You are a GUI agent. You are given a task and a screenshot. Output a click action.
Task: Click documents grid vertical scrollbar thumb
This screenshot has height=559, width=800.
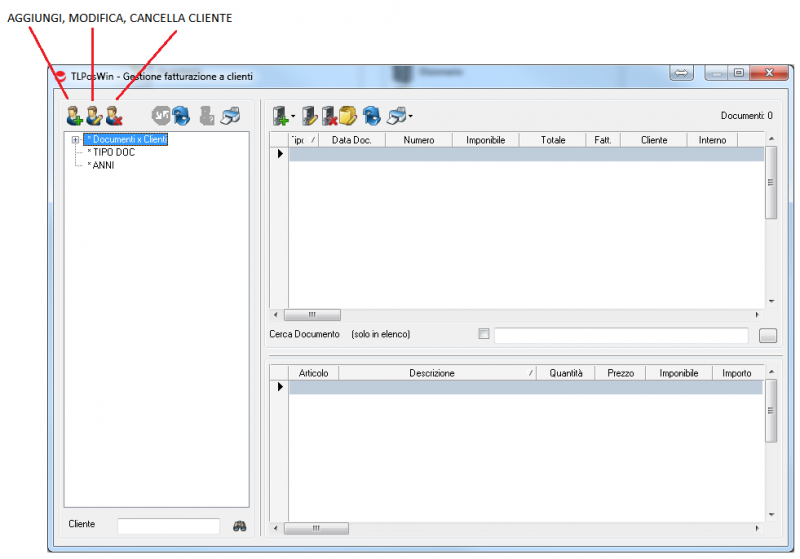pyautogui.click(x=771, y=183)
